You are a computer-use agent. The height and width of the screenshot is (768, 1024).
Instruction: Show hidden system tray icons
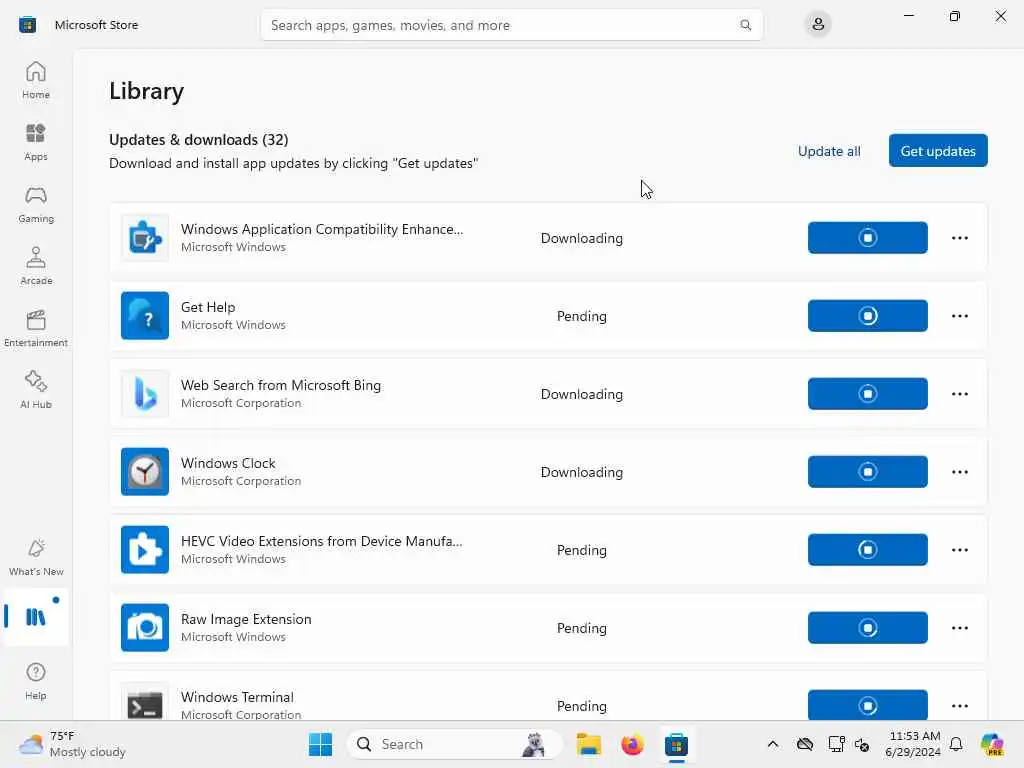(773, 744)
